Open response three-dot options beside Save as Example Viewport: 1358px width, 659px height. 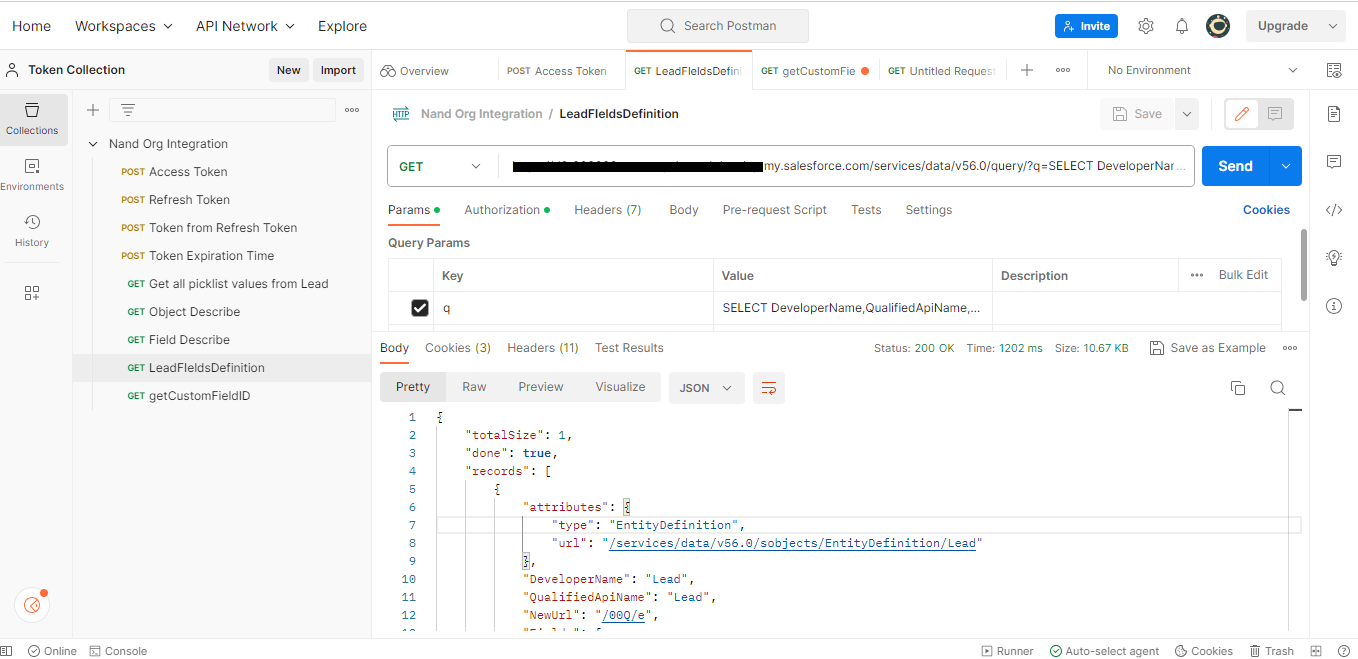click(x=1290, y=348)
